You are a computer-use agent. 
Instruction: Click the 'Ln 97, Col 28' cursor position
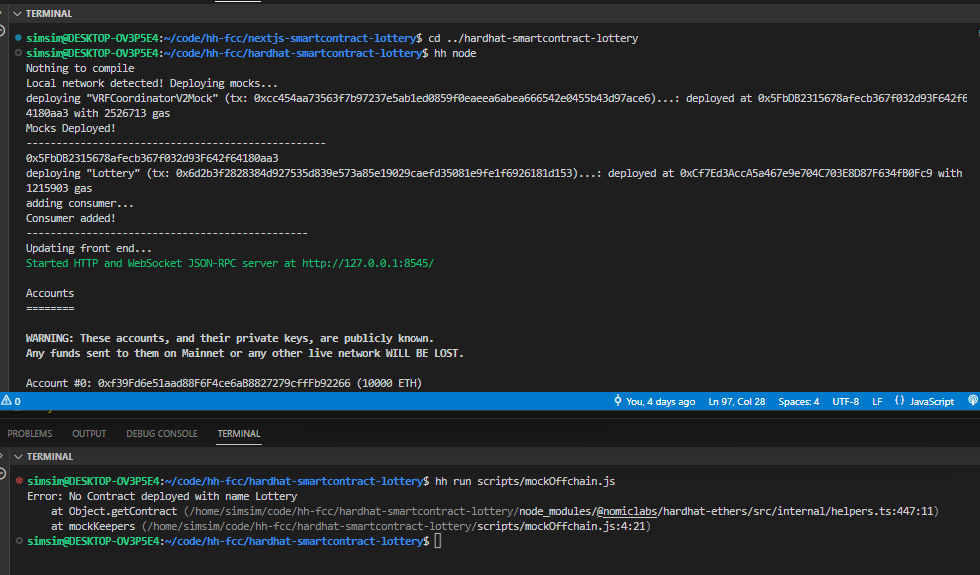click(737, 402)
